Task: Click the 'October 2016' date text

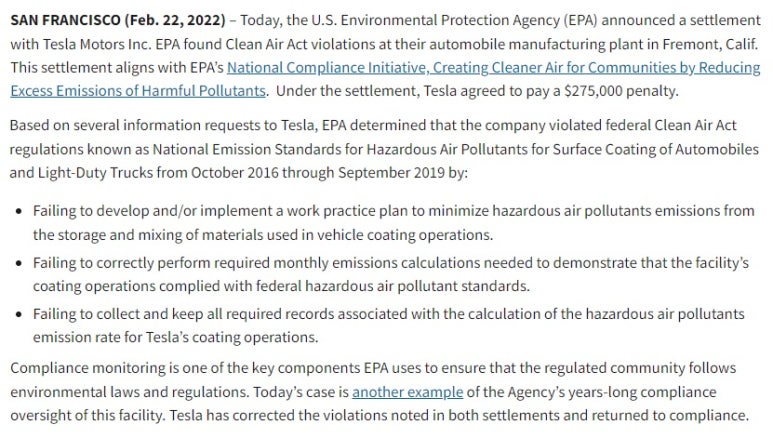Action: tap(234, 173)
